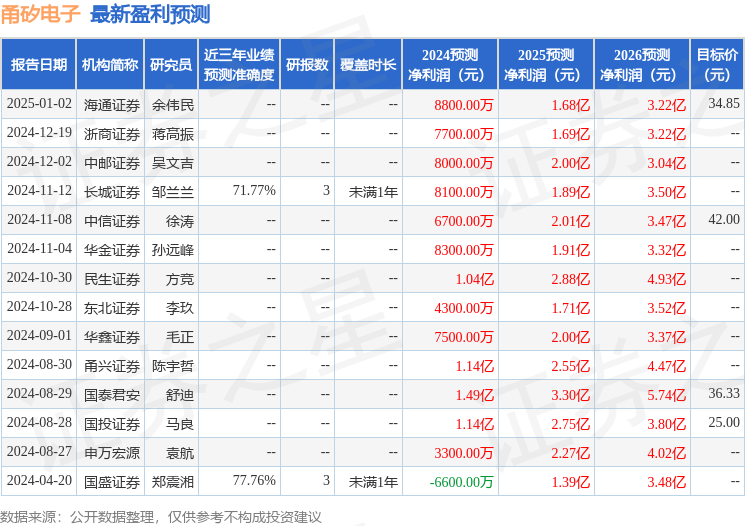Click the 4.47亿 forecast value
Screen dimensions: 745x526
666,366
